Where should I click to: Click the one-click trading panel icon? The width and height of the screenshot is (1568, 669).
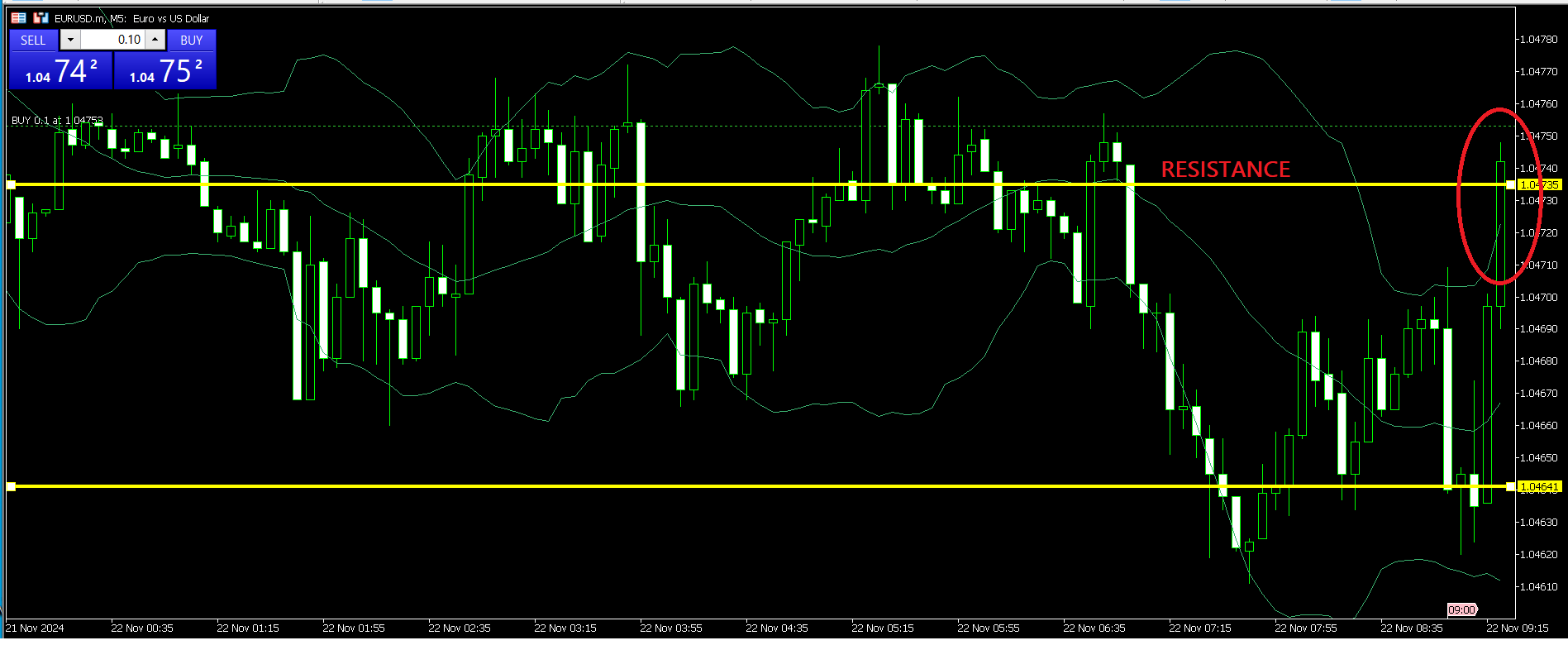(x=18, y=17)
